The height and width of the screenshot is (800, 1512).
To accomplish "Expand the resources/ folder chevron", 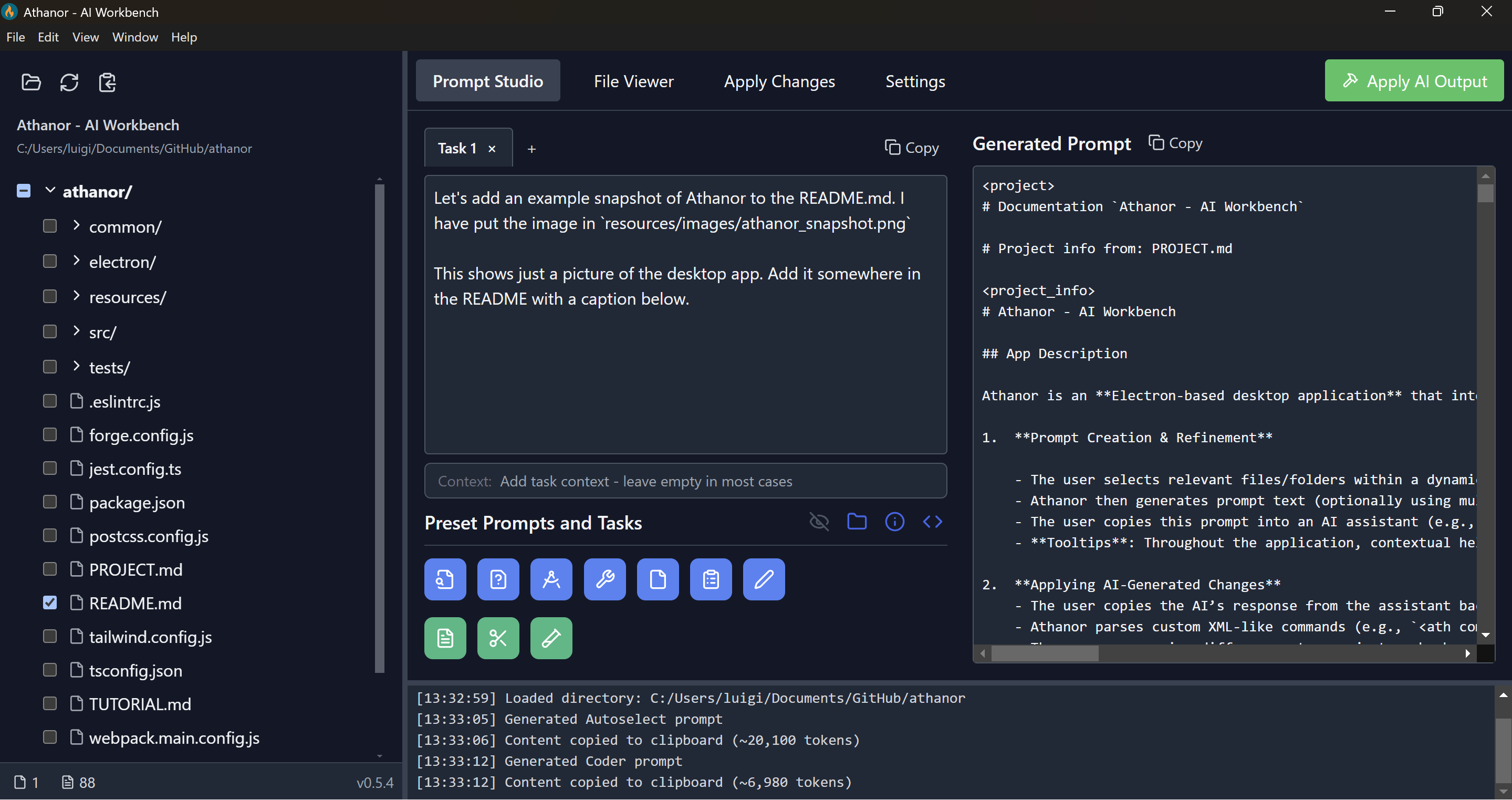I will [76, 296].
